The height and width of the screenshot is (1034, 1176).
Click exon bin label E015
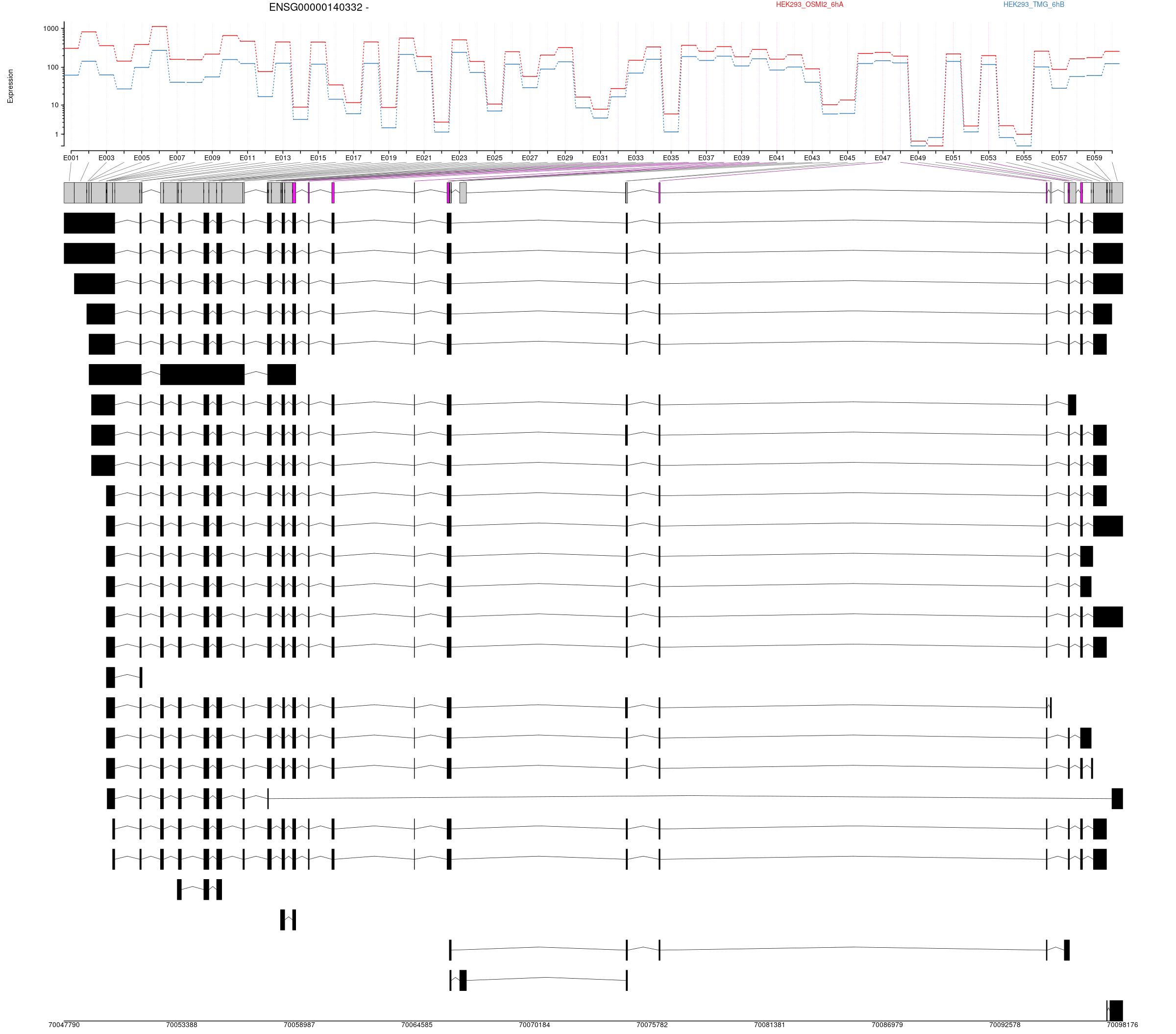tap(318, 158)
